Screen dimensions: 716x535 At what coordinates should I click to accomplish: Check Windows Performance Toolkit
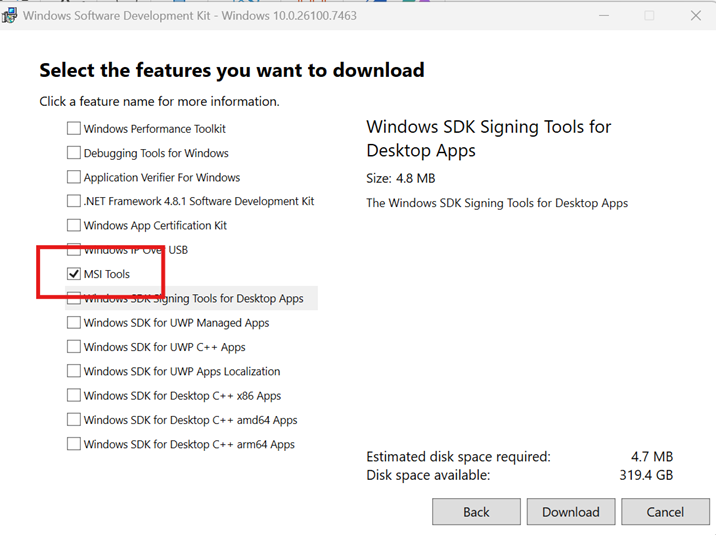pos(74,128)
